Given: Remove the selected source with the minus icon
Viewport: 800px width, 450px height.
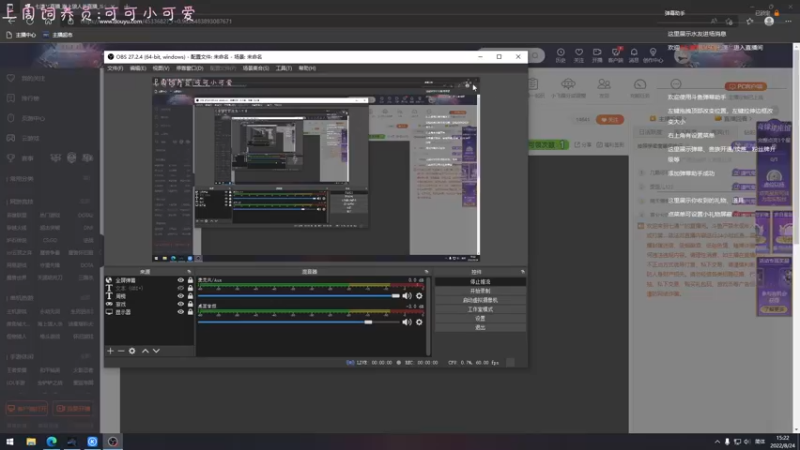Looking at the screenshot, I should coord(121,351).
